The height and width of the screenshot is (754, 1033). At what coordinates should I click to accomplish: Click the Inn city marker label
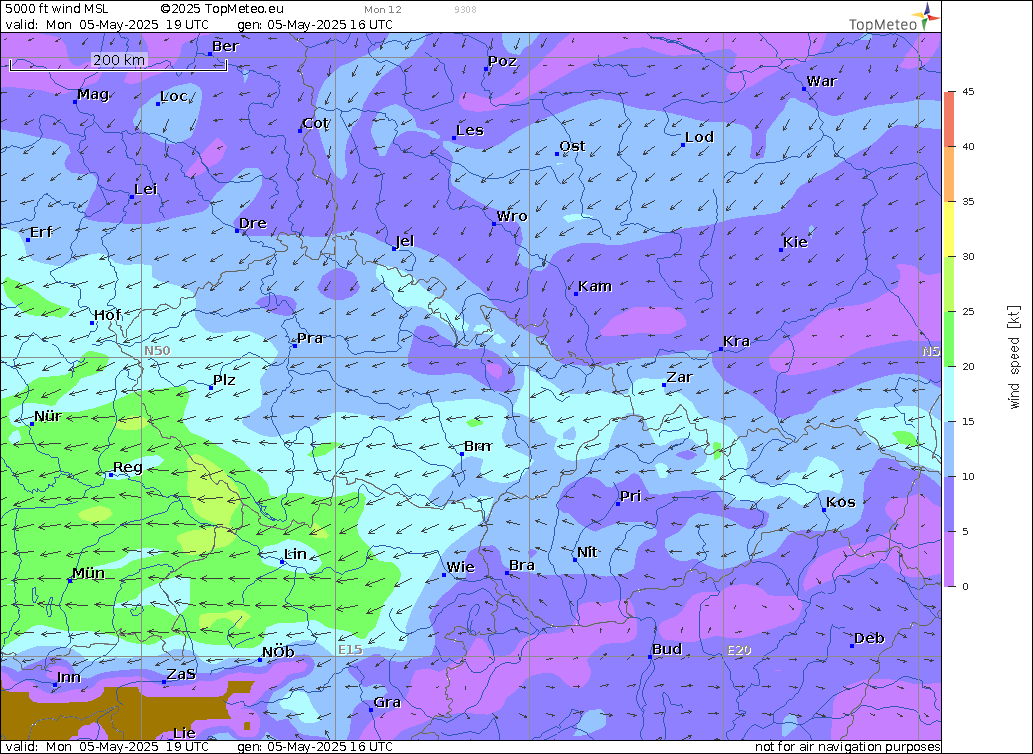[x=69, y=678]
